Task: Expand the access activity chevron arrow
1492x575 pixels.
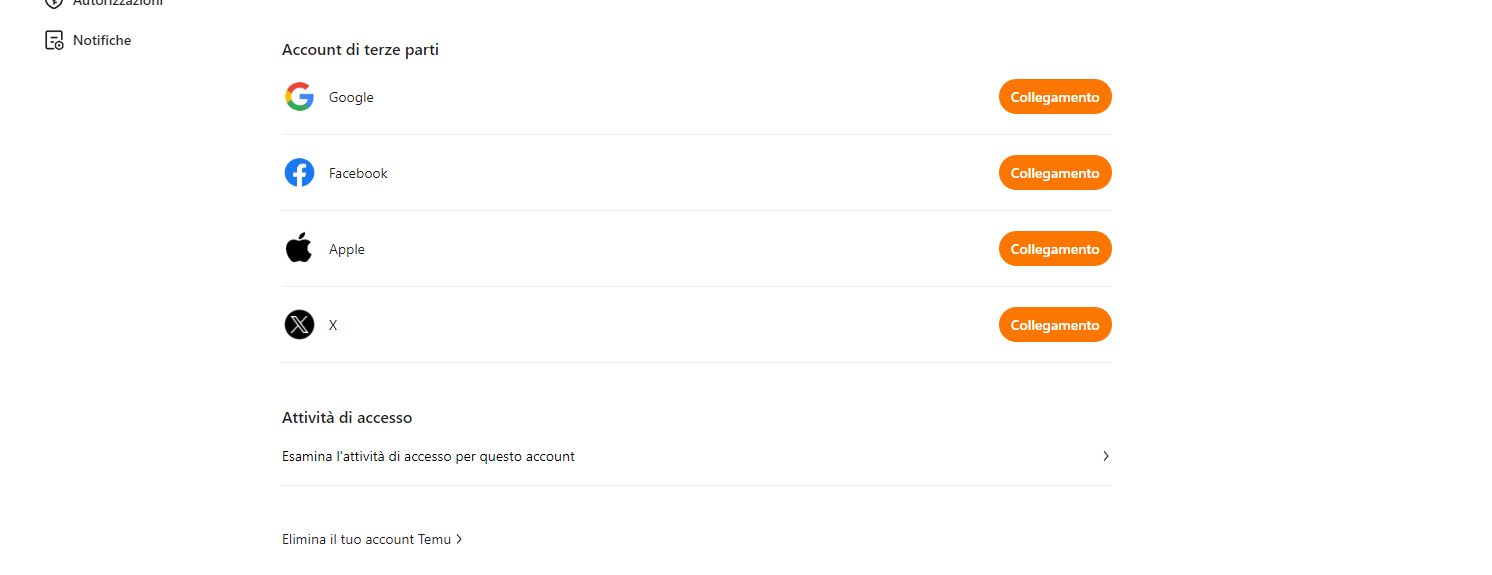Action: click(x=1106, y=456)
